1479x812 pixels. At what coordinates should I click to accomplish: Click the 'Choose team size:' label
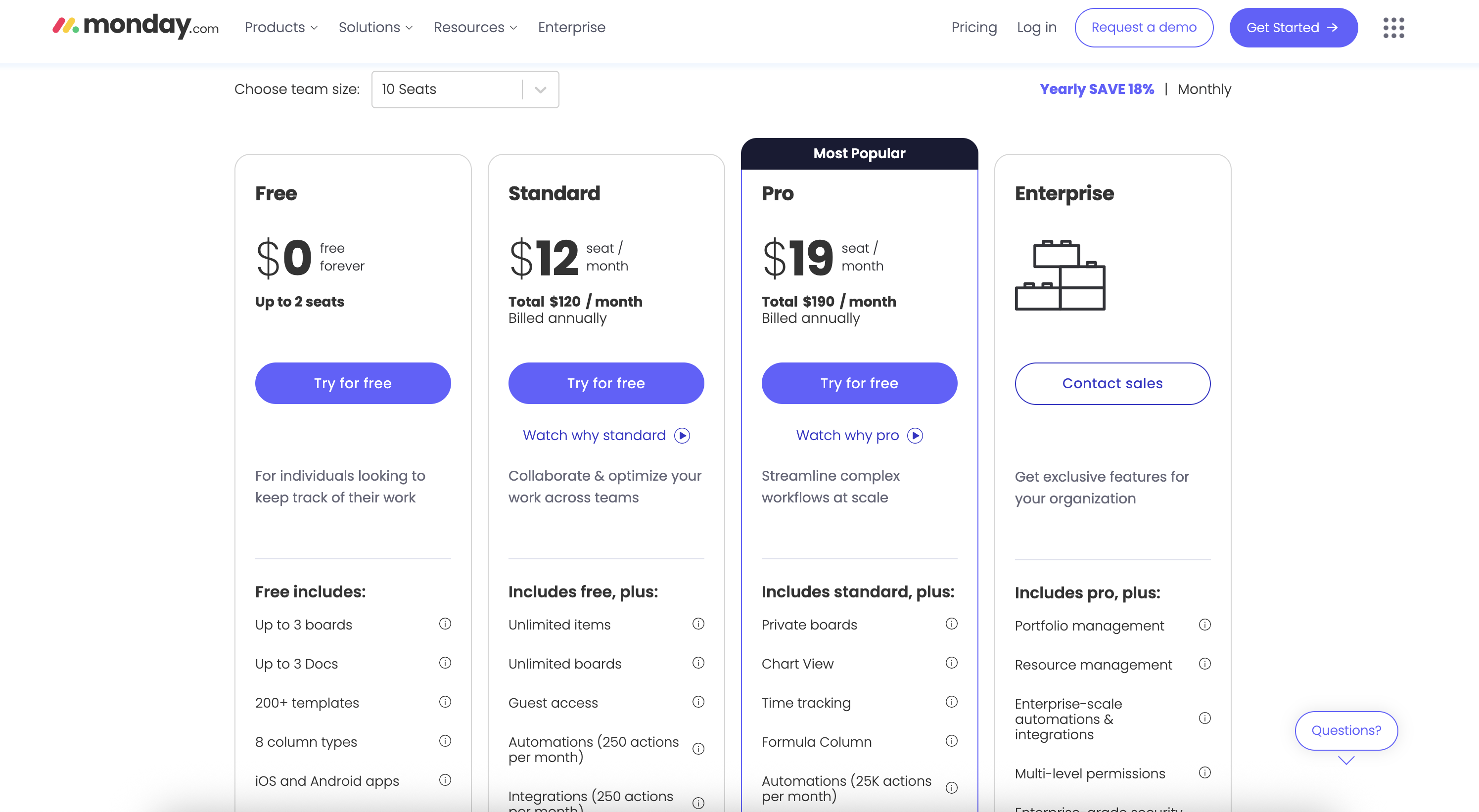pos(297,89)
